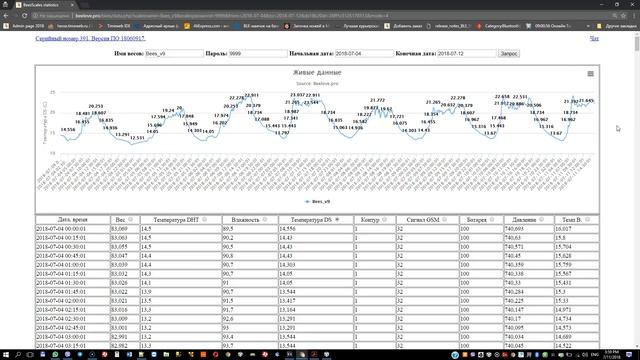The width and height of the screenshot is (640, 360).
Task: Click the 83,069 weight cell
Action: pyautogui.click(x=125, y=229)
